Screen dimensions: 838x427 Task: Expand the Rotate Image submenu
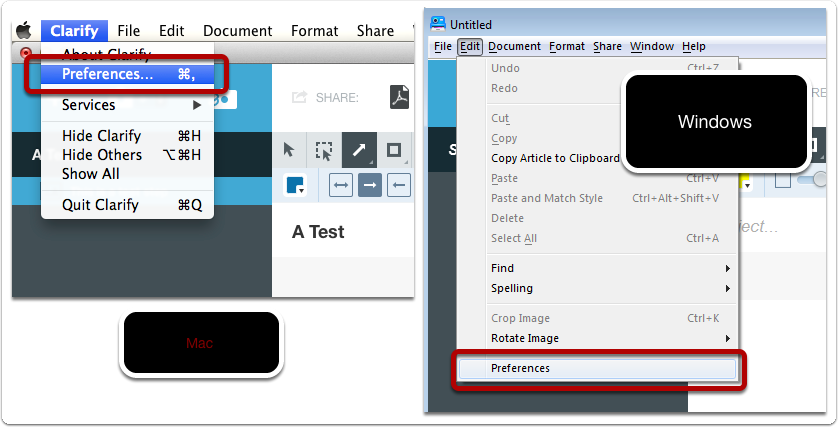click(x=598, y=338)
